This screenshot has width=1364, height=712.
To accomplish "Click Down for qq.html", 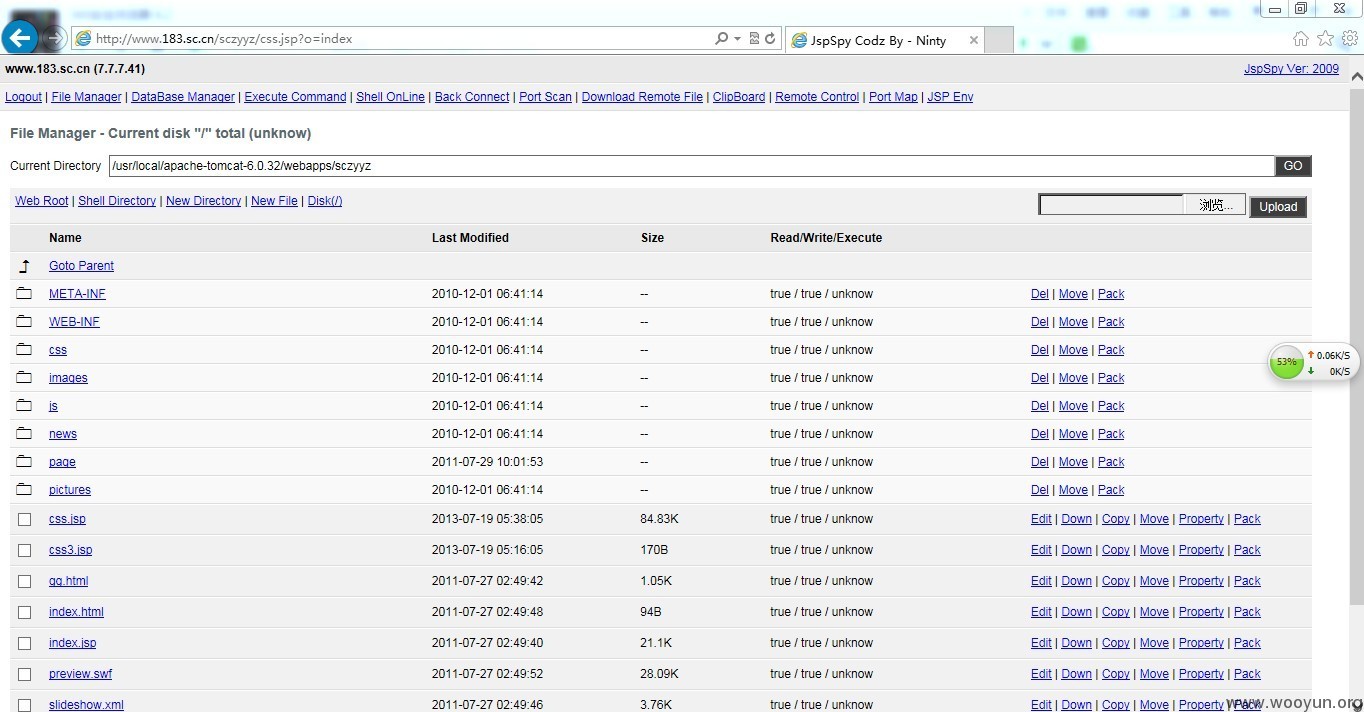I will point(1076,581).
